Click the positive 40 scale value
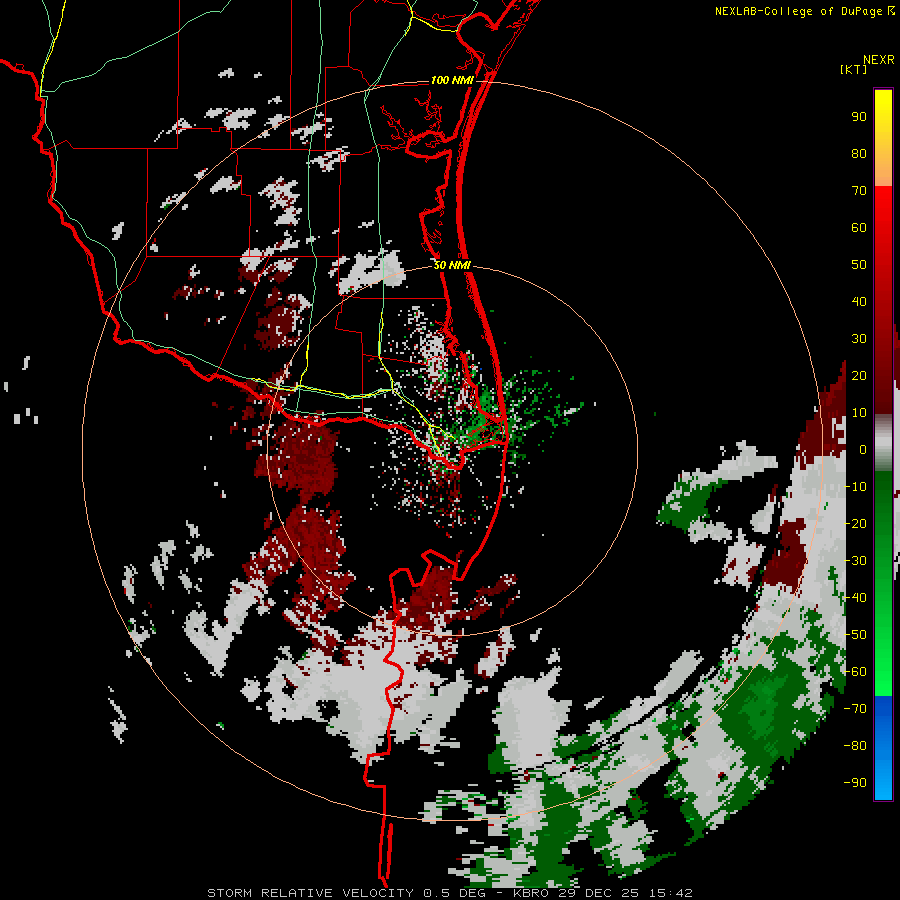The image size is (900, 900). 859,302
